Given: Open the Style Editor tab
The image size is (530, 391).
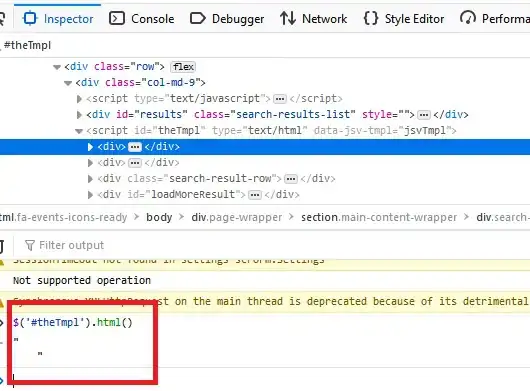Looking at the screenshot, I should click(x=404, y=19).
